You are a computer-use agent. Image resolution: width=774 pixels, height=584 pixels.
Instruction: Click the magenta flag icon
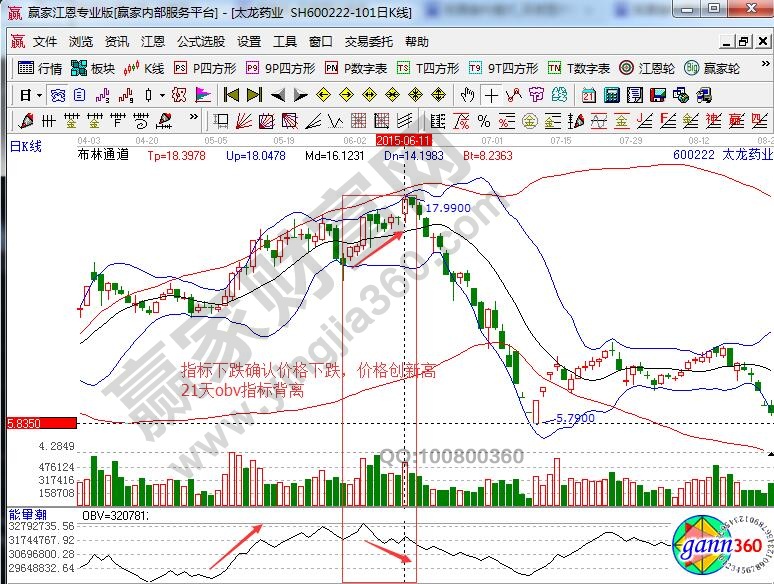click(203, 95)
